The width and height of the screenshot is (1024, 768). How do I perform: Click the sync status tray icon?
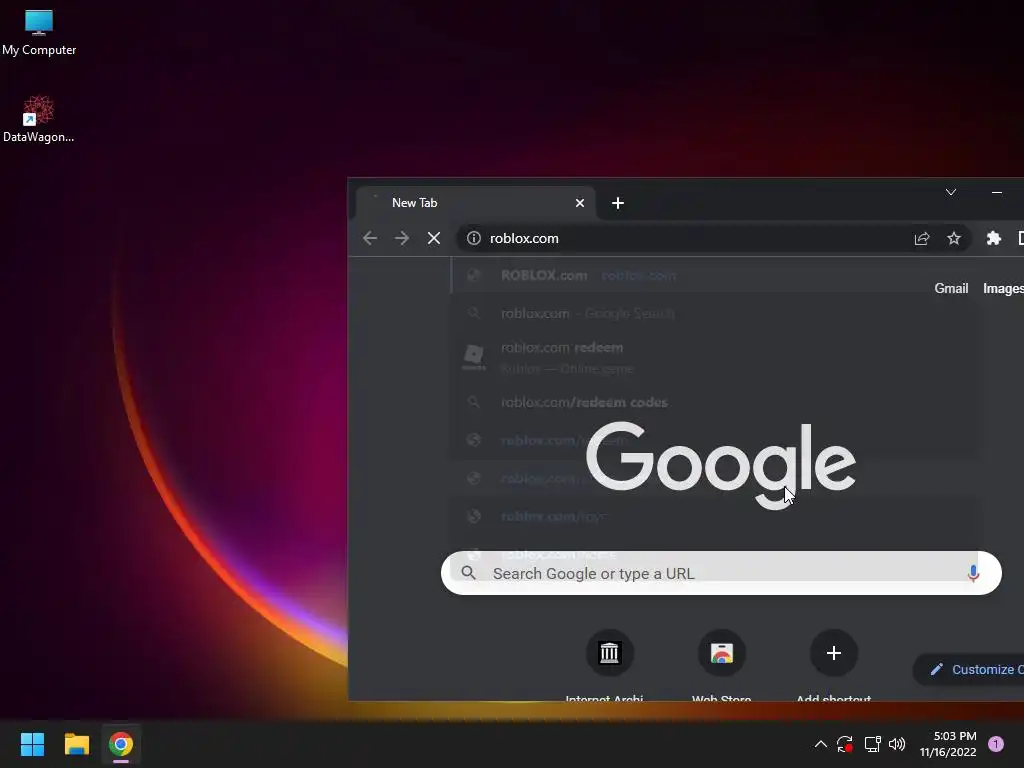[844, 744]
